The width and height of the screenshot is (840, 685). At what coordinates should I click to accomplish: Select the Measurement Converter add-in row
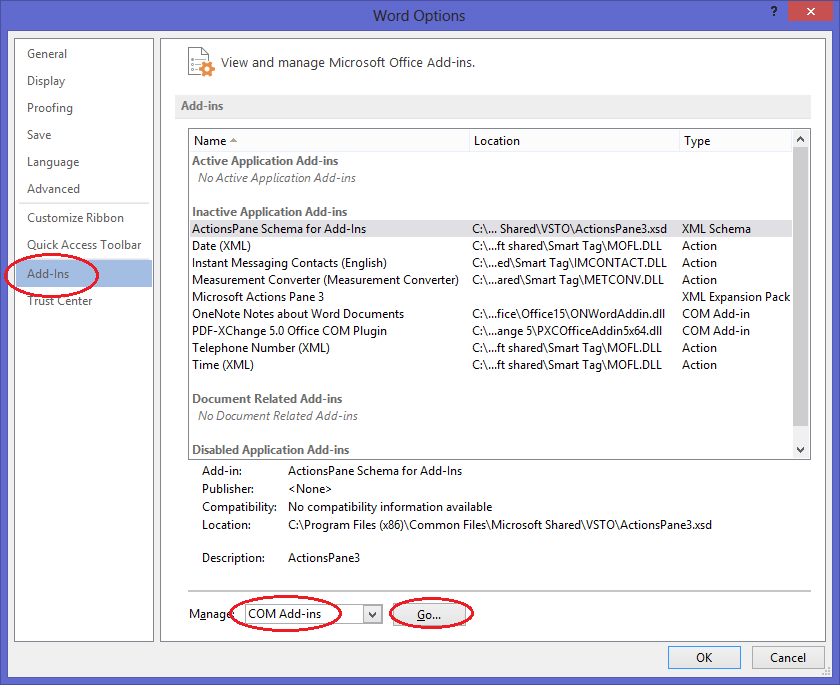click(x=490, y=280)
